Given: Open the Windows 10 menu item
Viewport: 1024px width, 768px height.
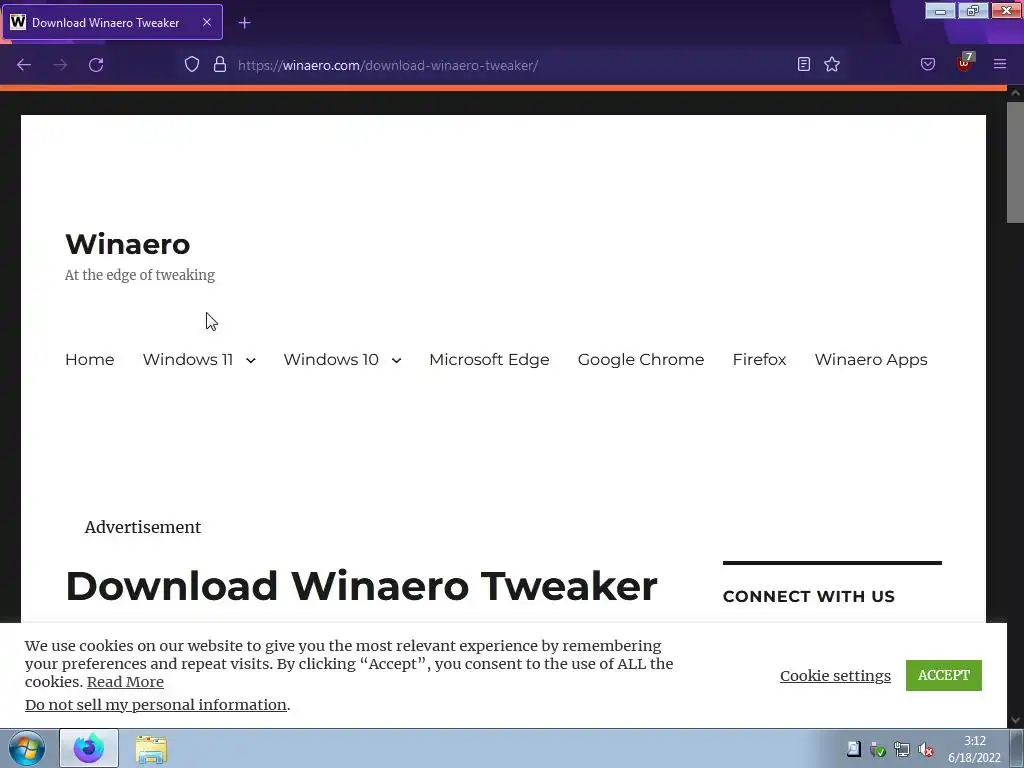Looking at the screenshot, I should point(331,359).
